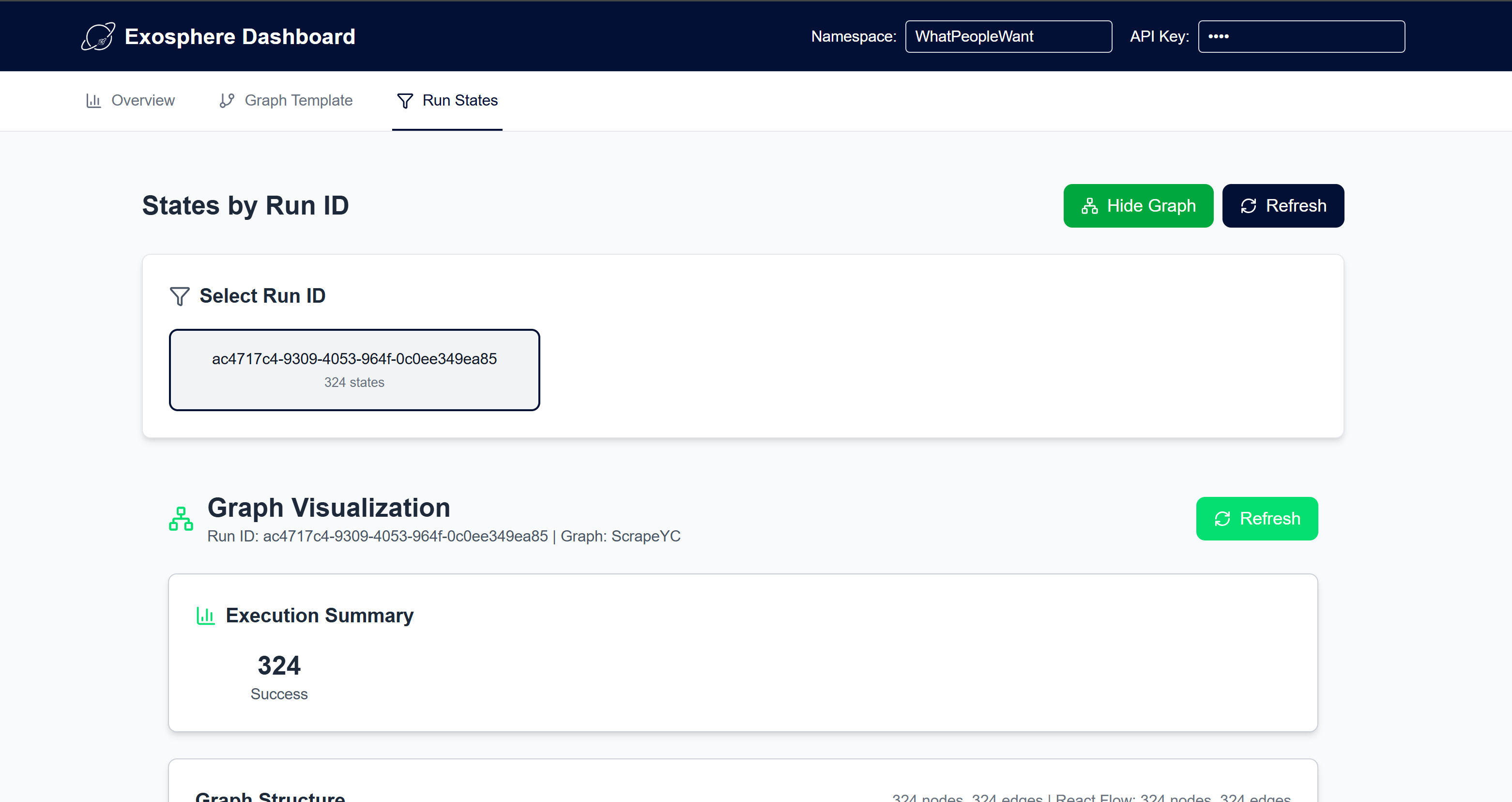The height and width of the screenshot is (802, 1512).
Task: Click the chart icon beside Execution Summary
Action: pos(205,615)
